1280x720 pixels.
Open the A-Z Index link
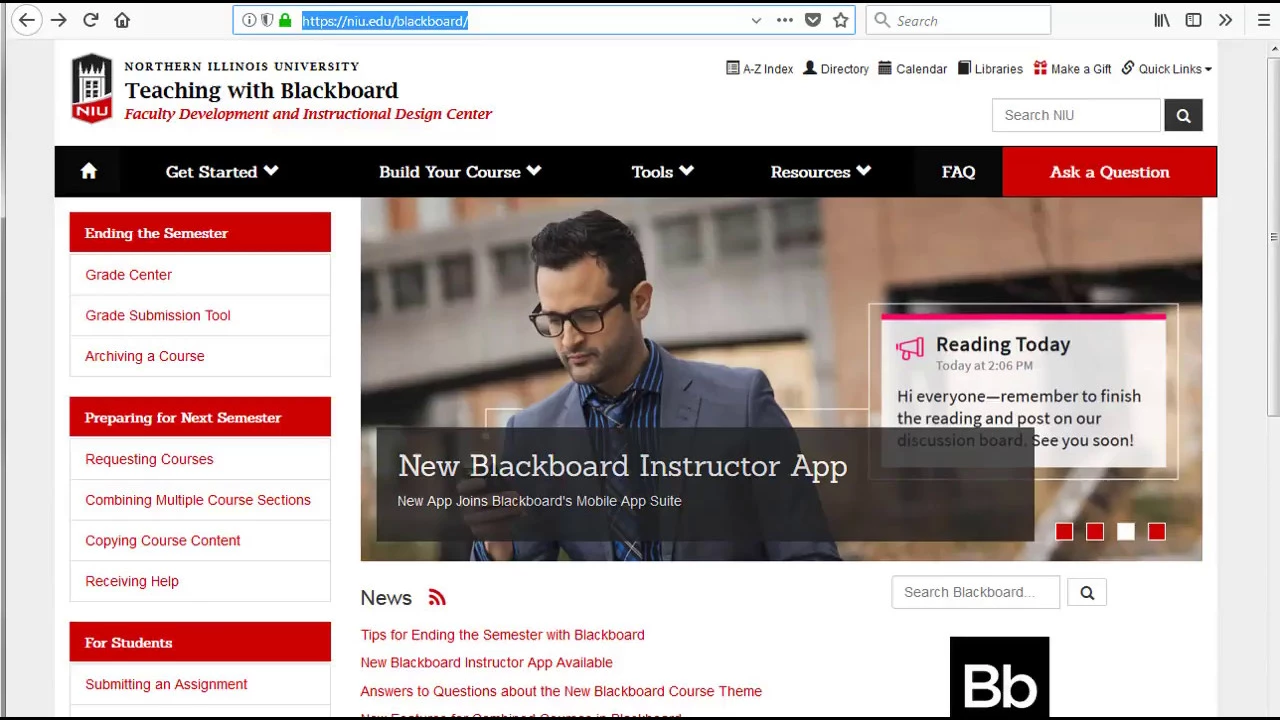point(759,69)
